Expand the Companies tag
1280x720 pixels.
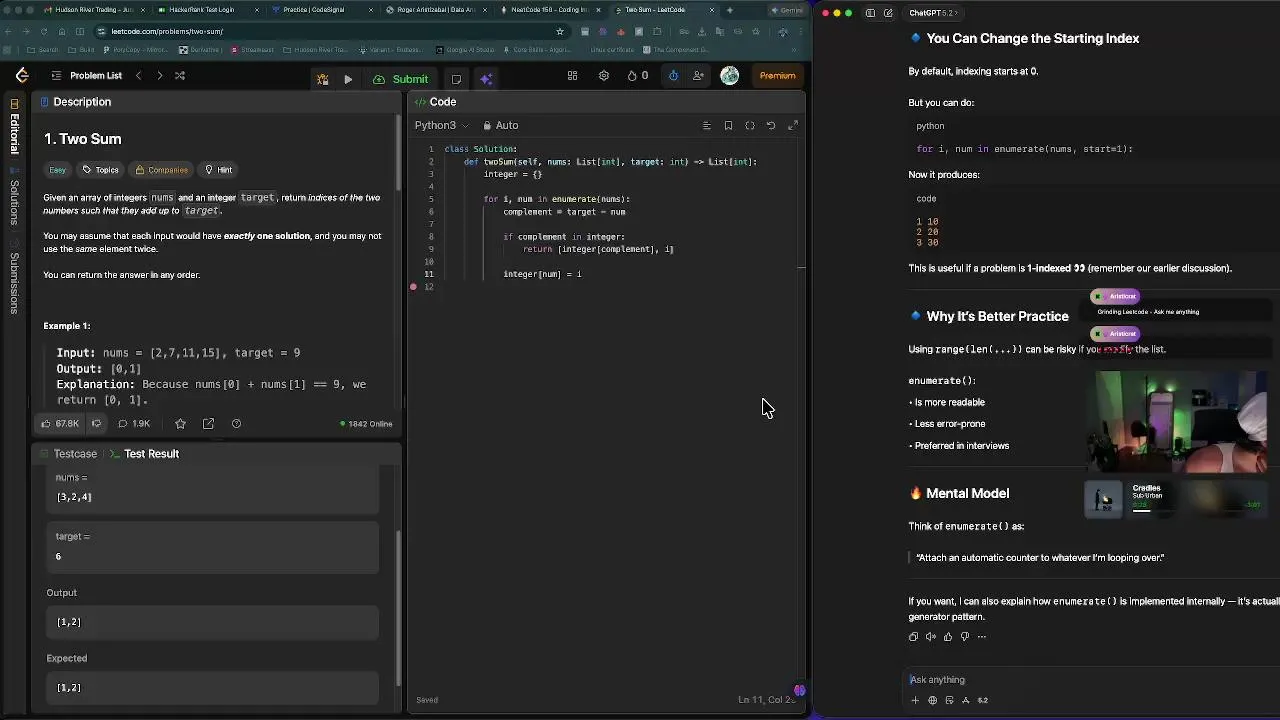coord(162,170)
